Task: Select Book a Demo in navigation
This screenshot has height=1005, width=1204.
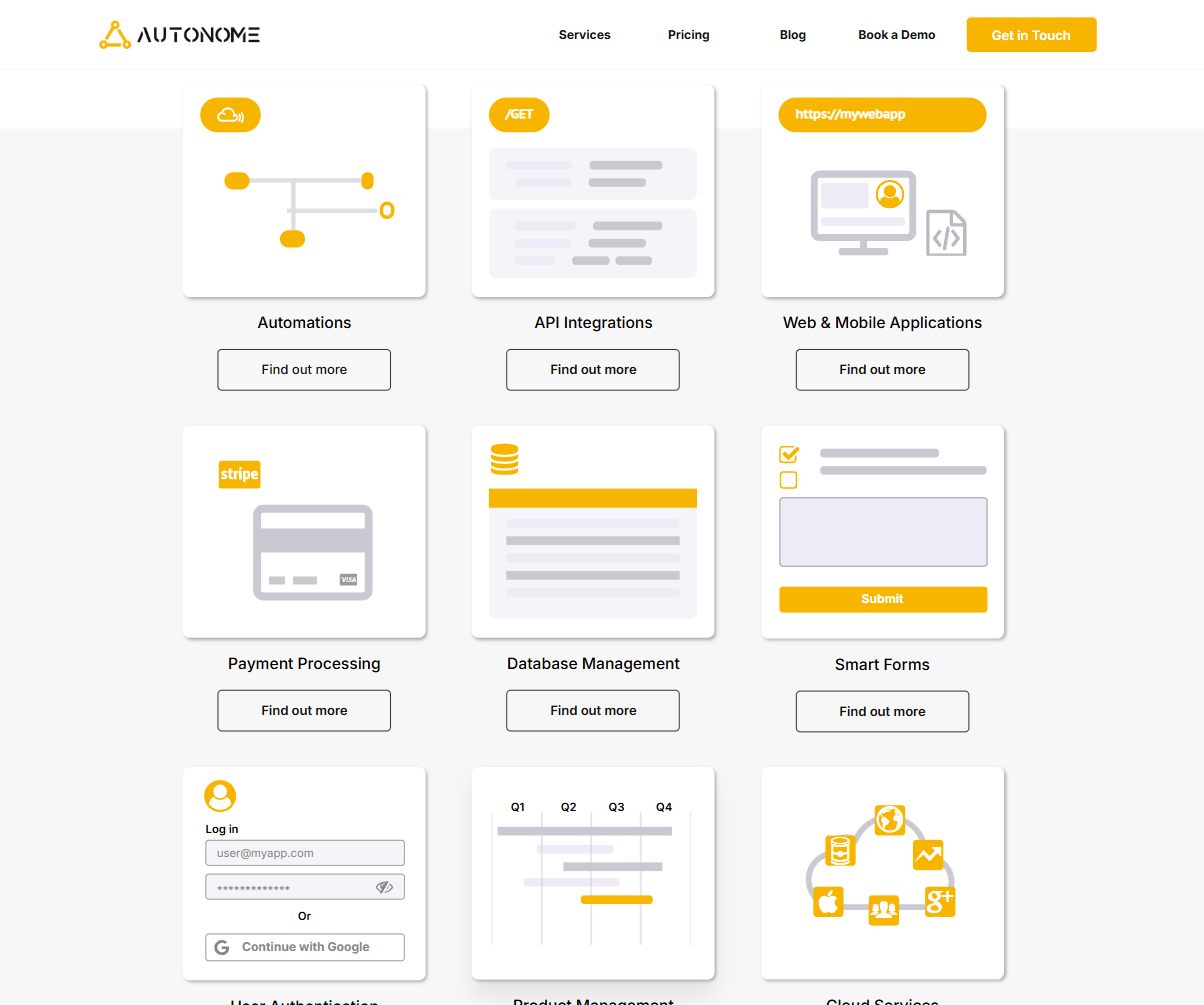Action: pos(896,35)
